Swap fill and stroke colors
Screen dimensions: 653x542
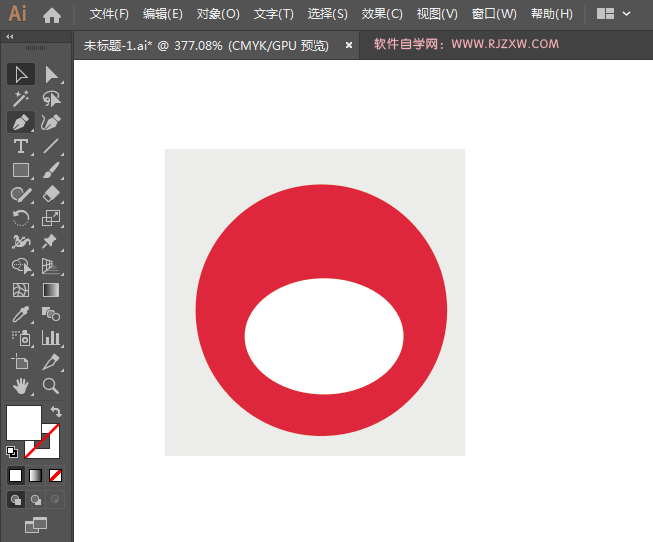point(56,412)
